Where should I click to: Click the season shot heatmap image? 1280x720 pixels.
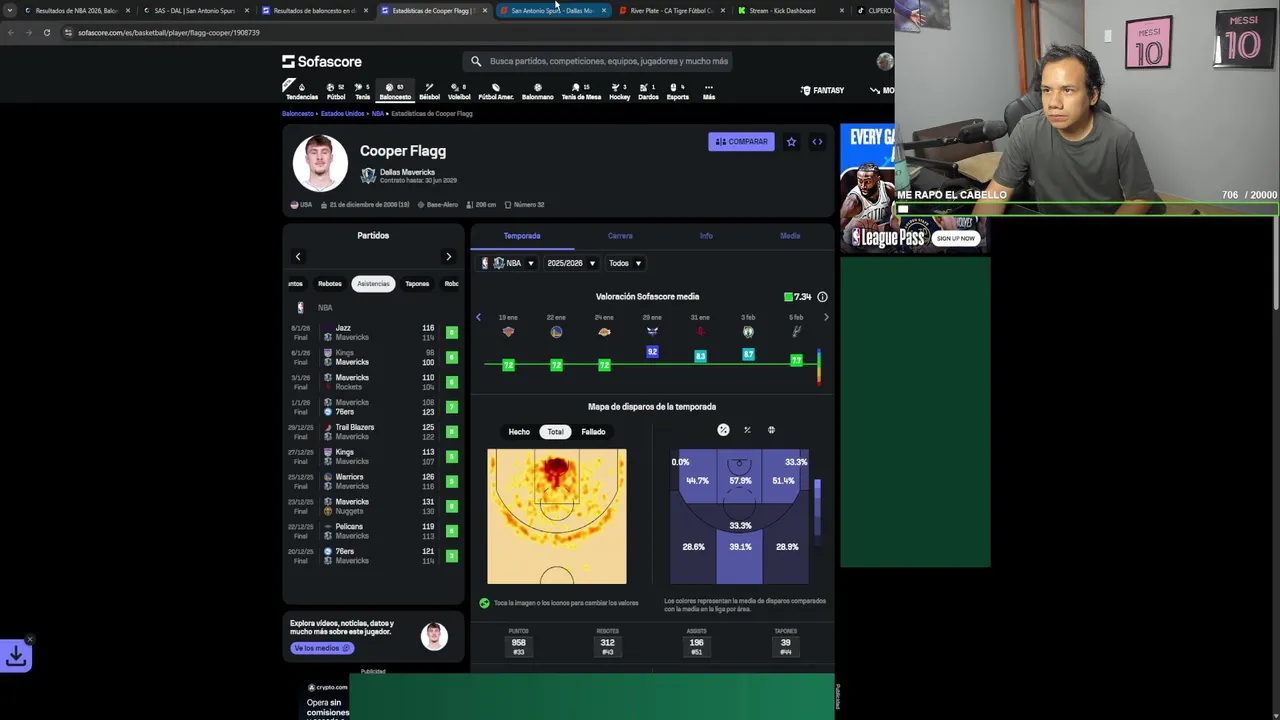pos(557,516)
